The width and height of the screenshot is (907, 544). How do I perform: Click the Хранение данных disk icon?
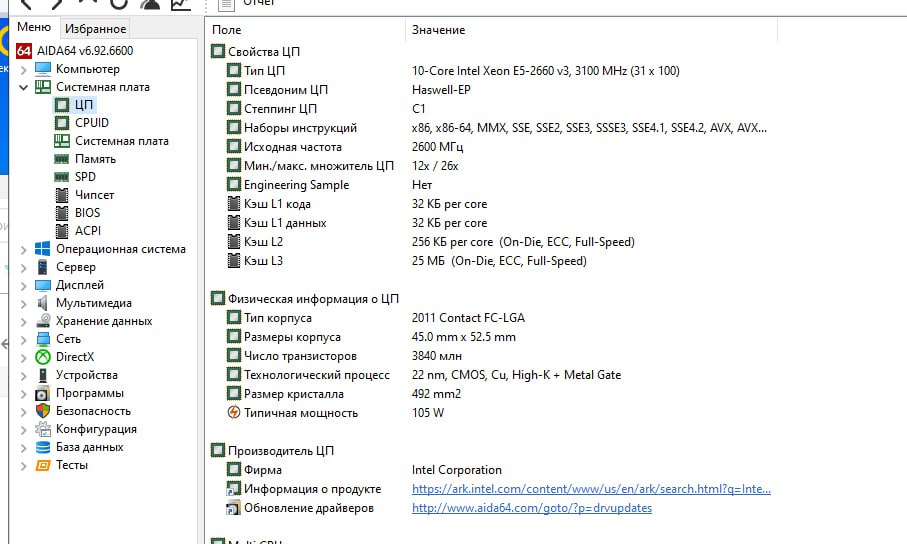point(43,321)
